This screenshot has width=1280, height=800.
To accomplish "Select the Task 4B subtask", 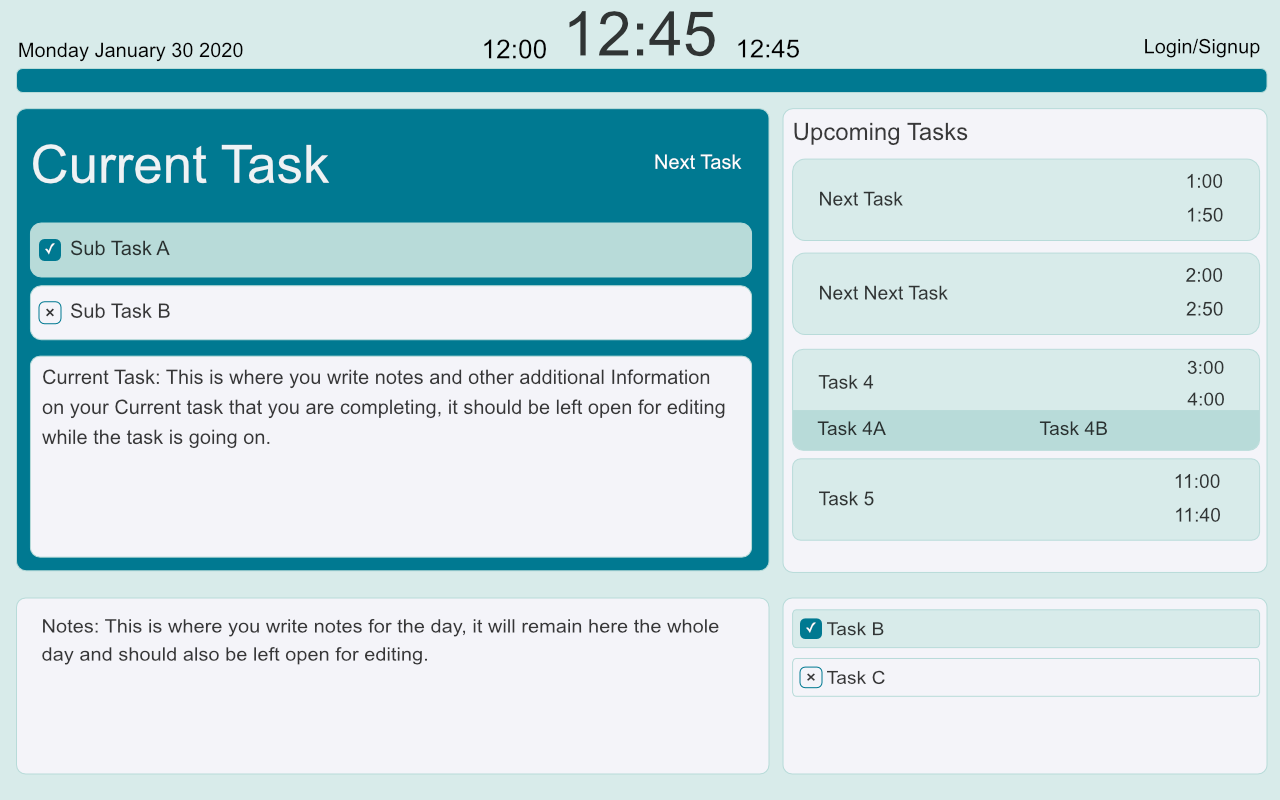I will (1073, 429).
